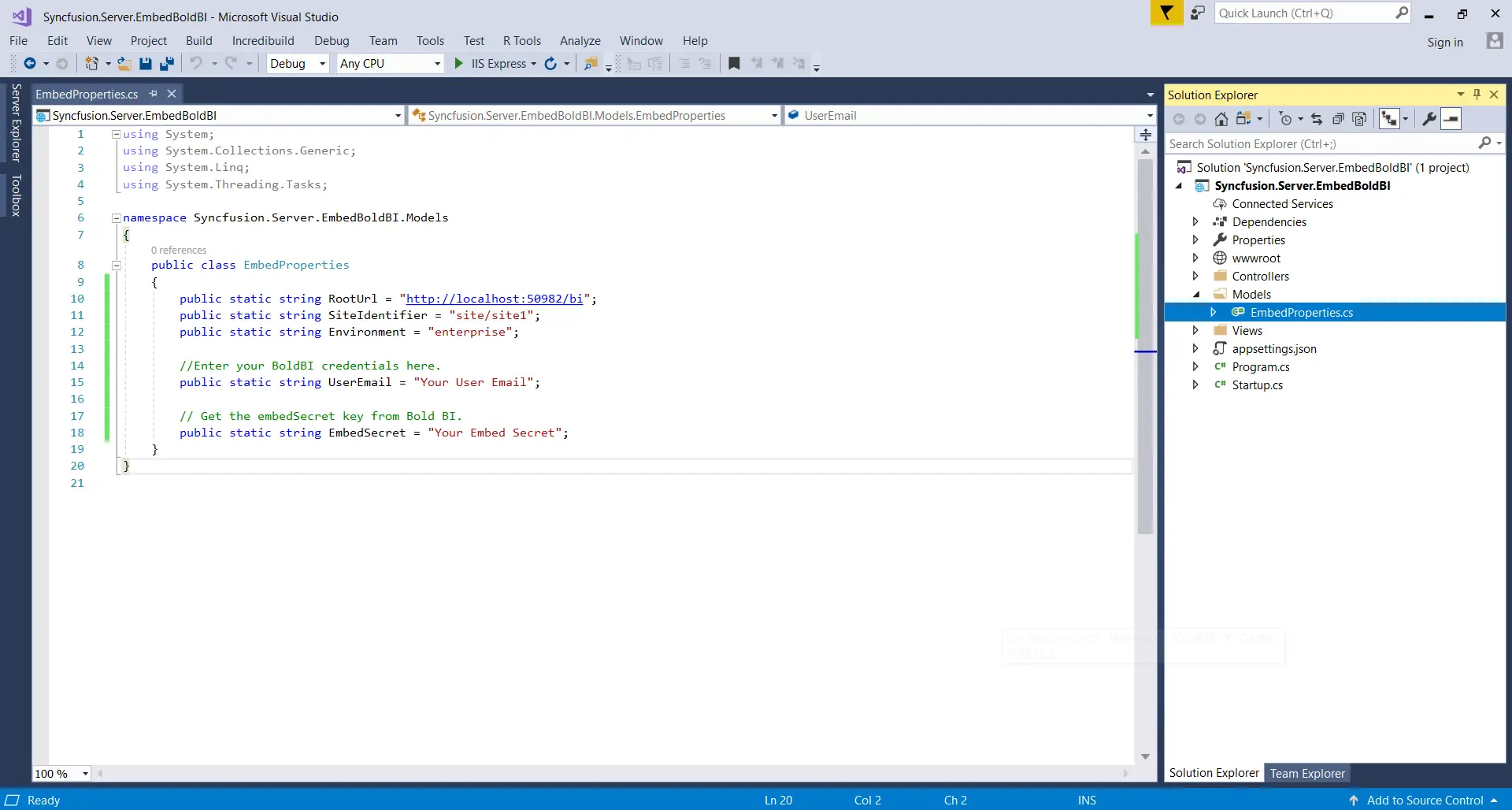
Task: Click the editor vertical scrollbar thumb
Action: click(1145, 347)
